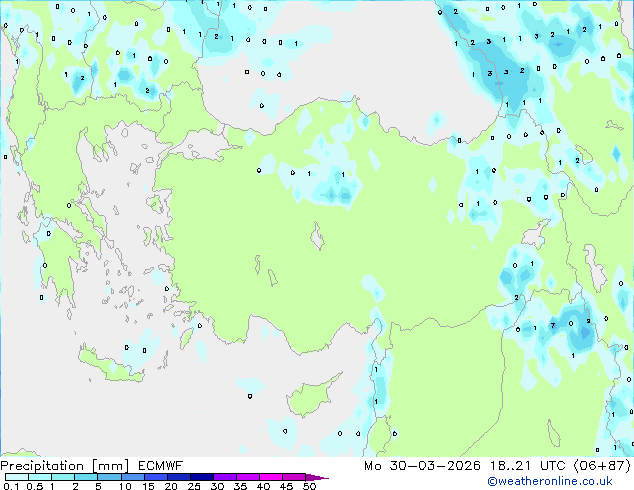Image resolution: width=634 pixels, height=490 pixels.
Task: Click the legend swatch between 0.5 and 1
Action: (40, 477)
